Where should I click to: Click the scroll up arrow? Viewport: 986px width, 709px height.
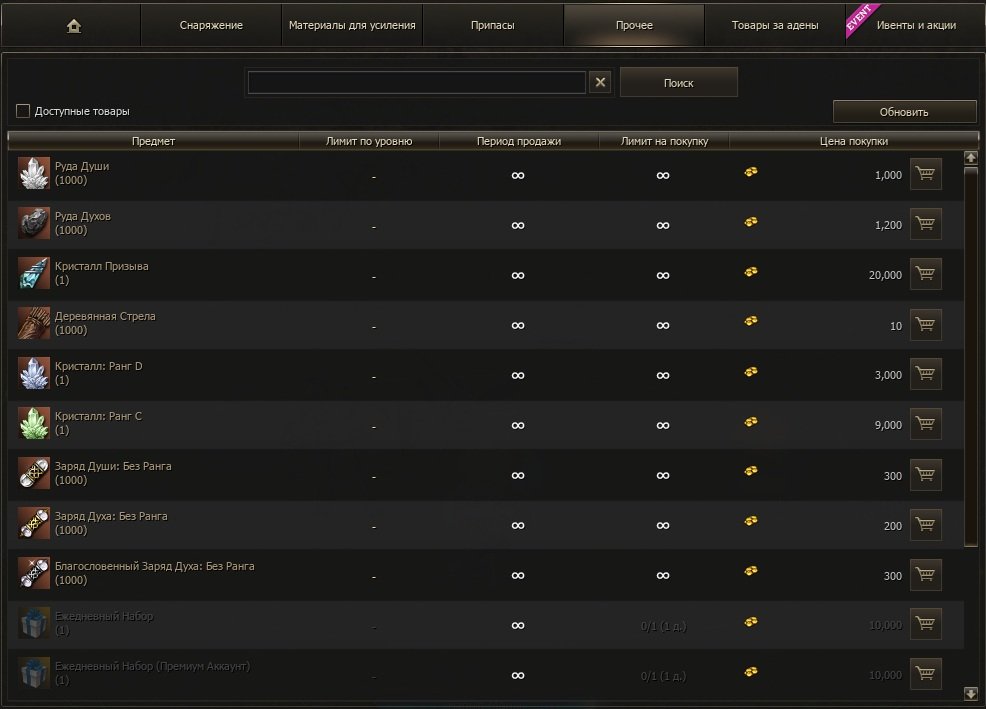point(971,158)
